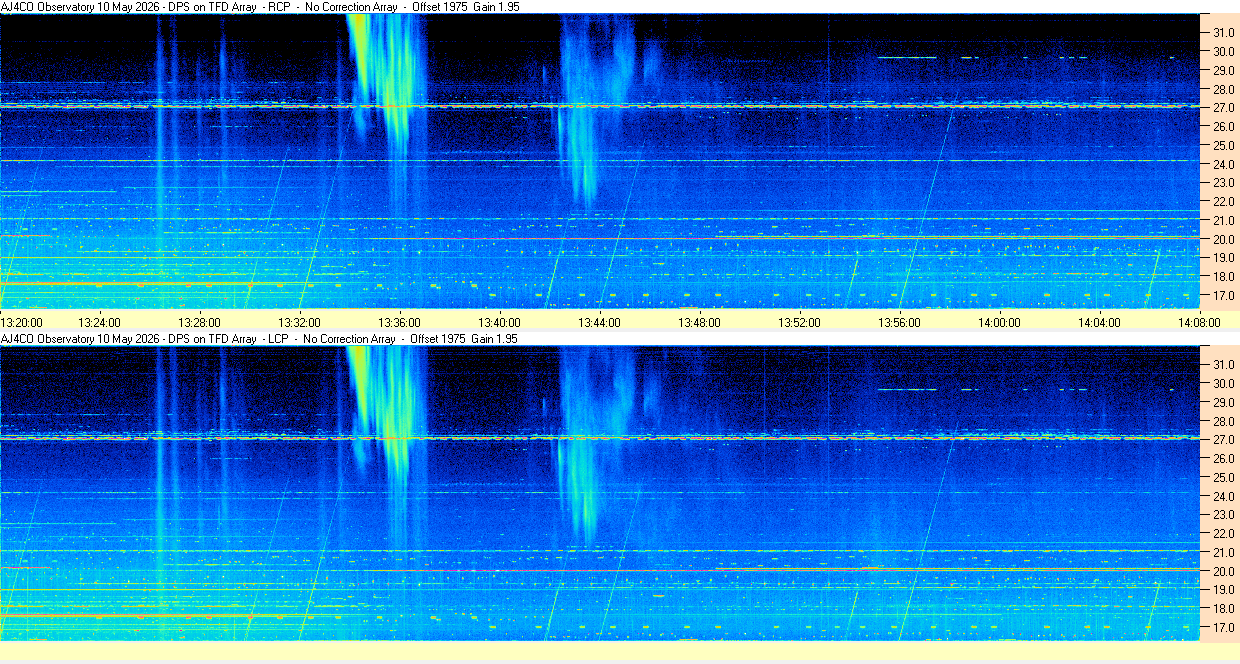Click the 14:08:00 time axis label
1240x664 pixels.
1199,322
